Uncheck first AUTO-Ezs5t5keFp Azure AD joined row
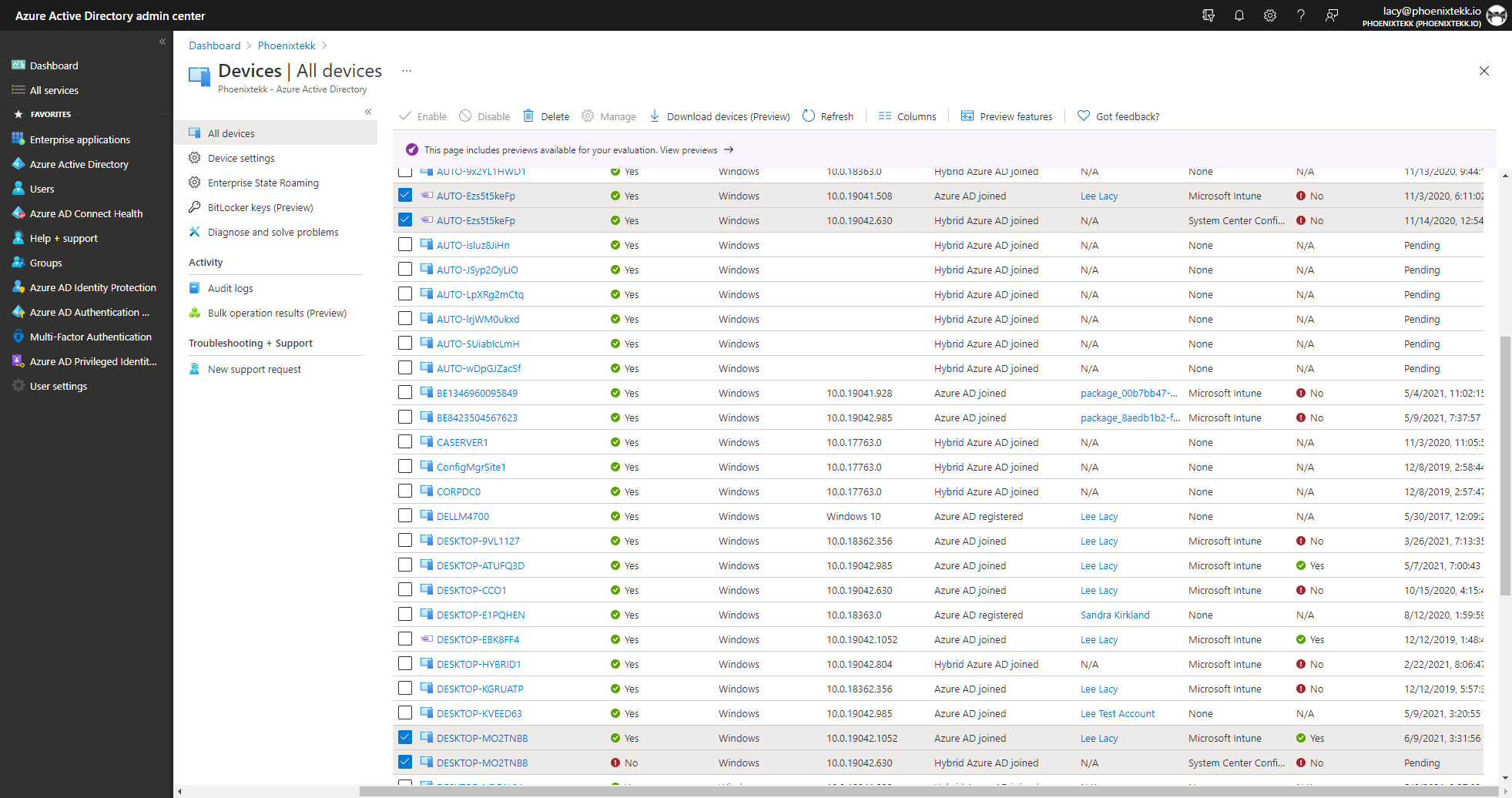 pos(405,195)
